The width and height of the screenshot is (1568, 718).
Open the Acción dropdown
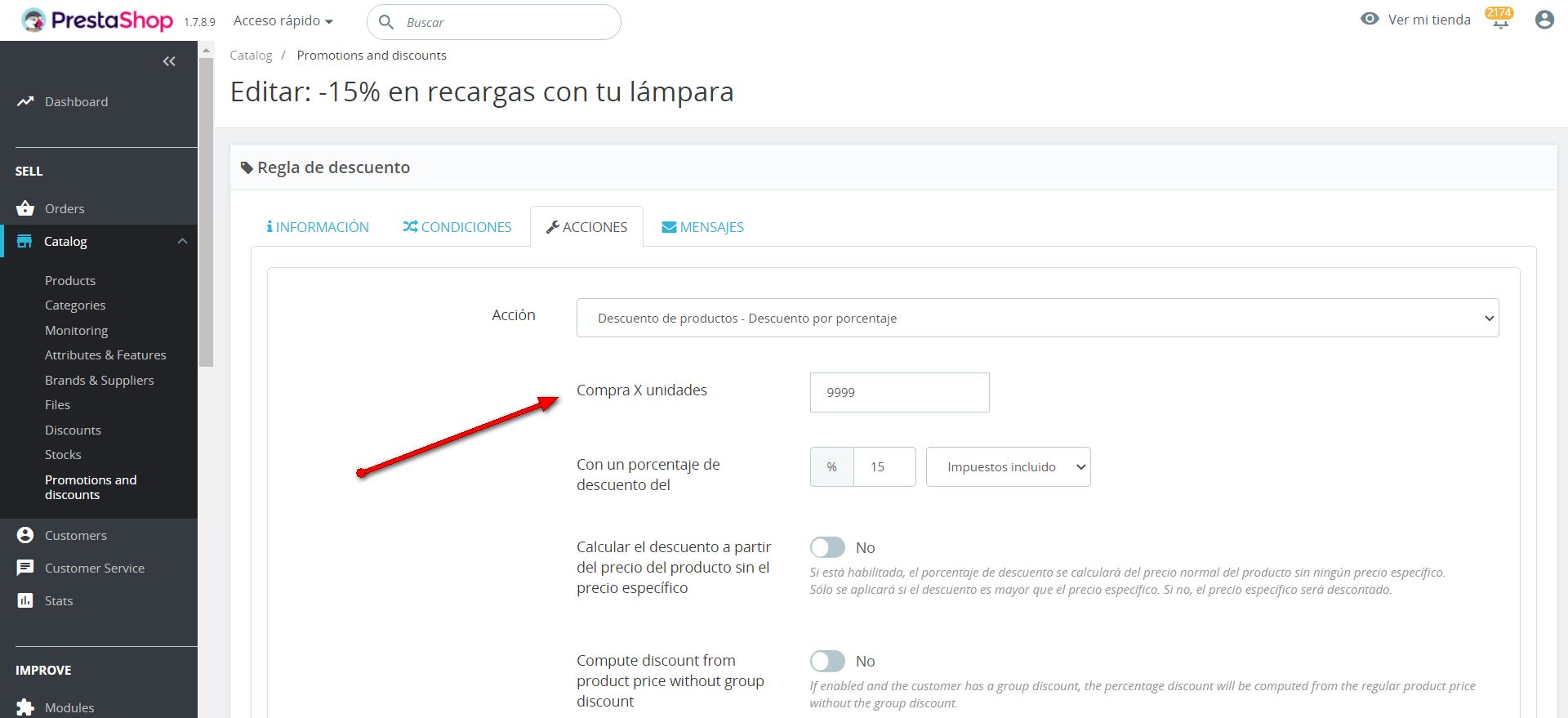pyautogui.click(x=1037, y=318)
